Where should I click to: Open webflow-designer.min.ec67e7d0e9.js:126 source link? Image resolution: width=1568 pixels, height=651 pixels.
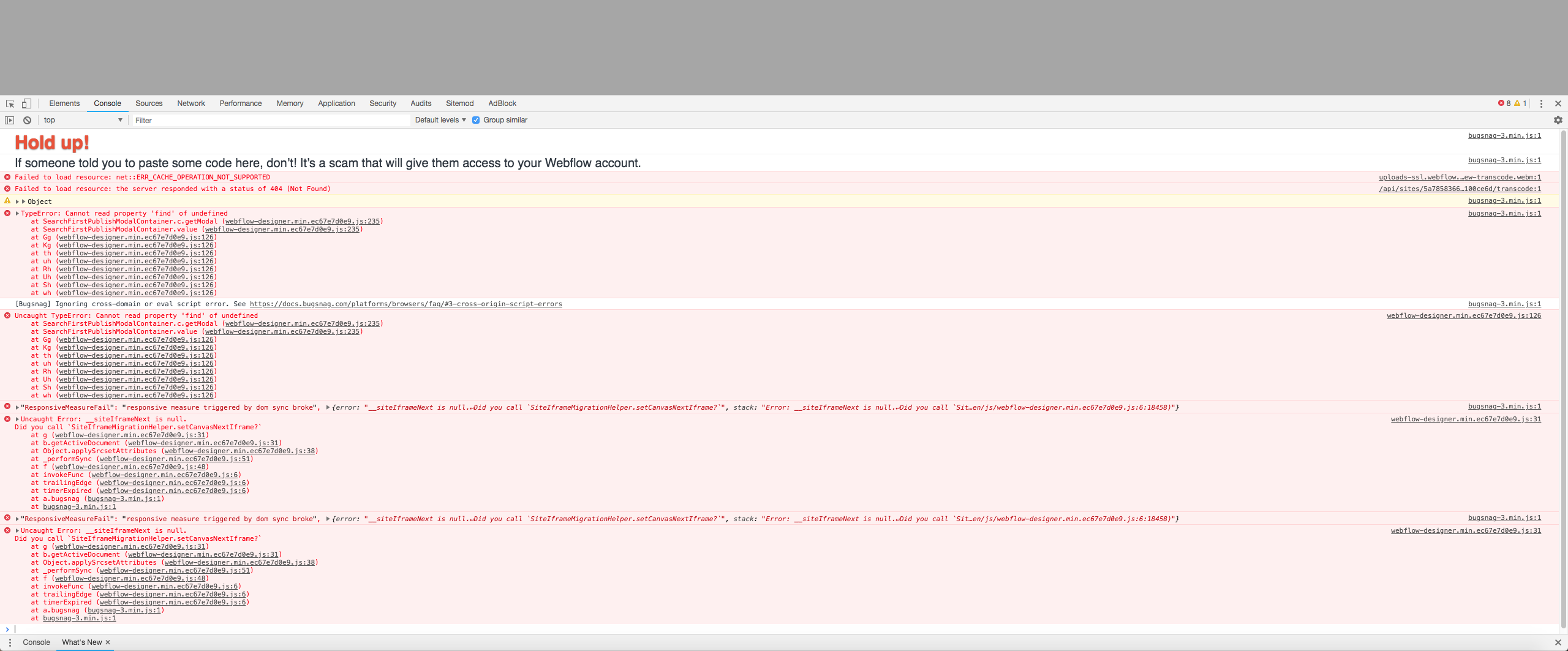[1464, 315]
